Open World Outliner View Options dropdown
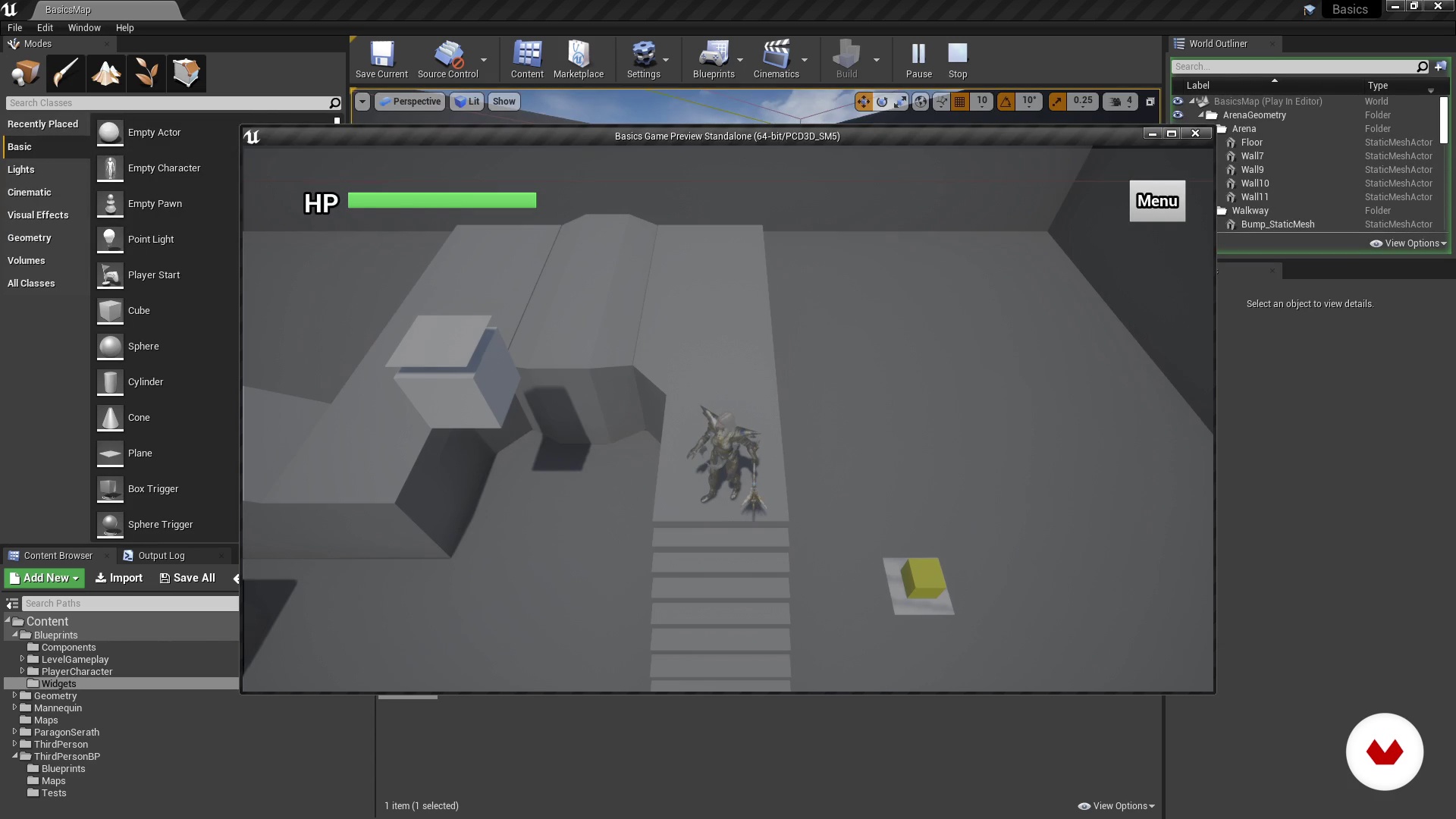 coord(1408,243)
